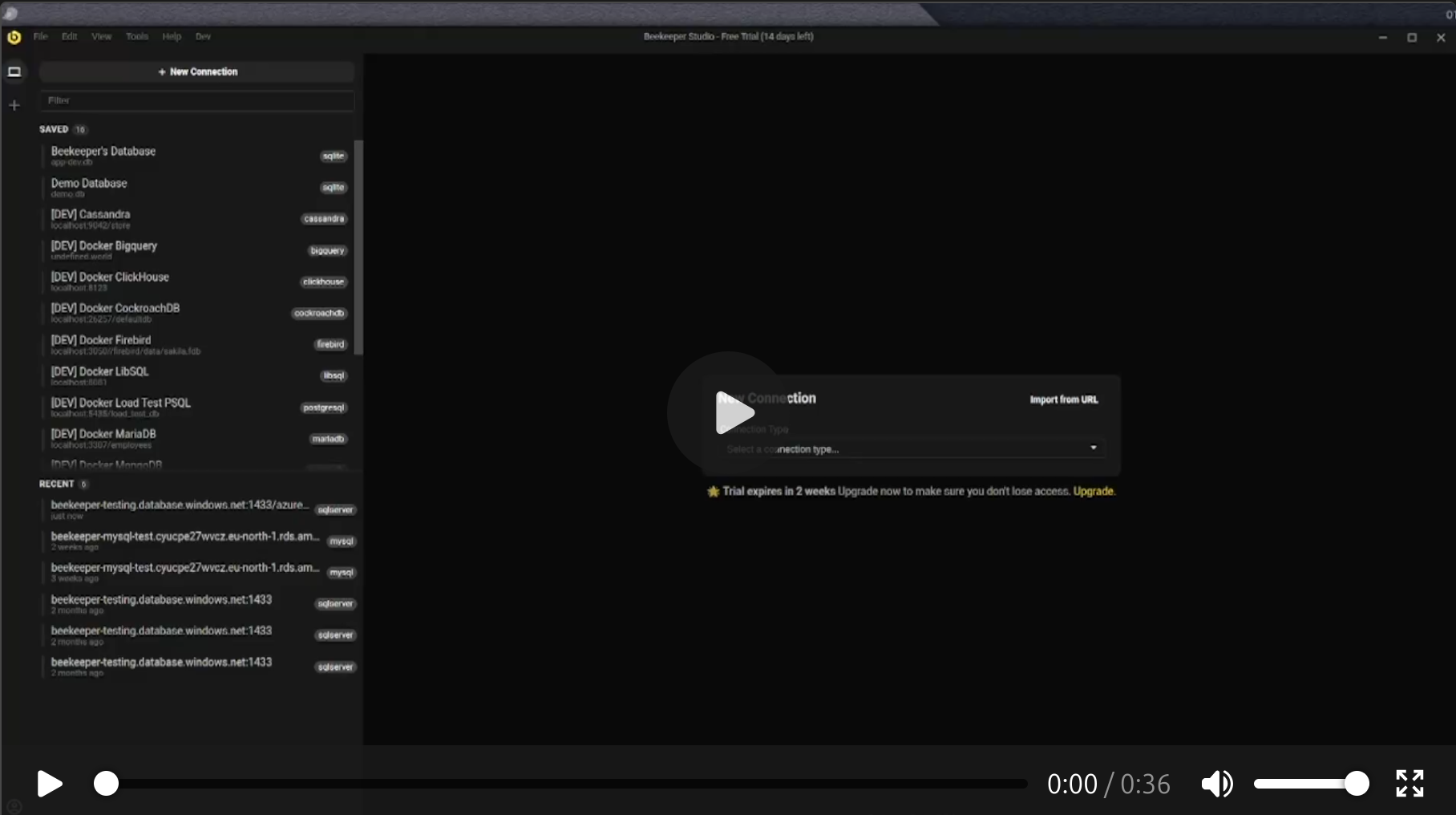Collapse the RECENT connections section
Image resolution: width=1456 pixels, height=815 pixels.
tap(56, 484)
